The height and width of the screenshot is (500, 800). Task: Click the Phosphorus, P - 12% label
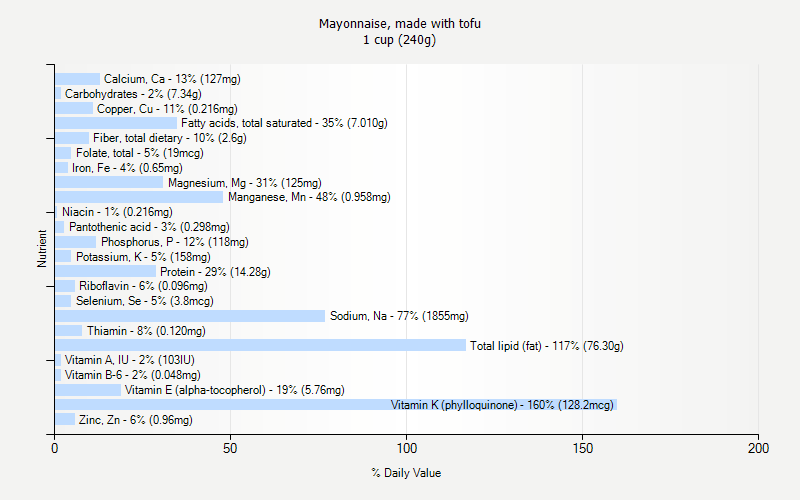click(x=174, y=242)
